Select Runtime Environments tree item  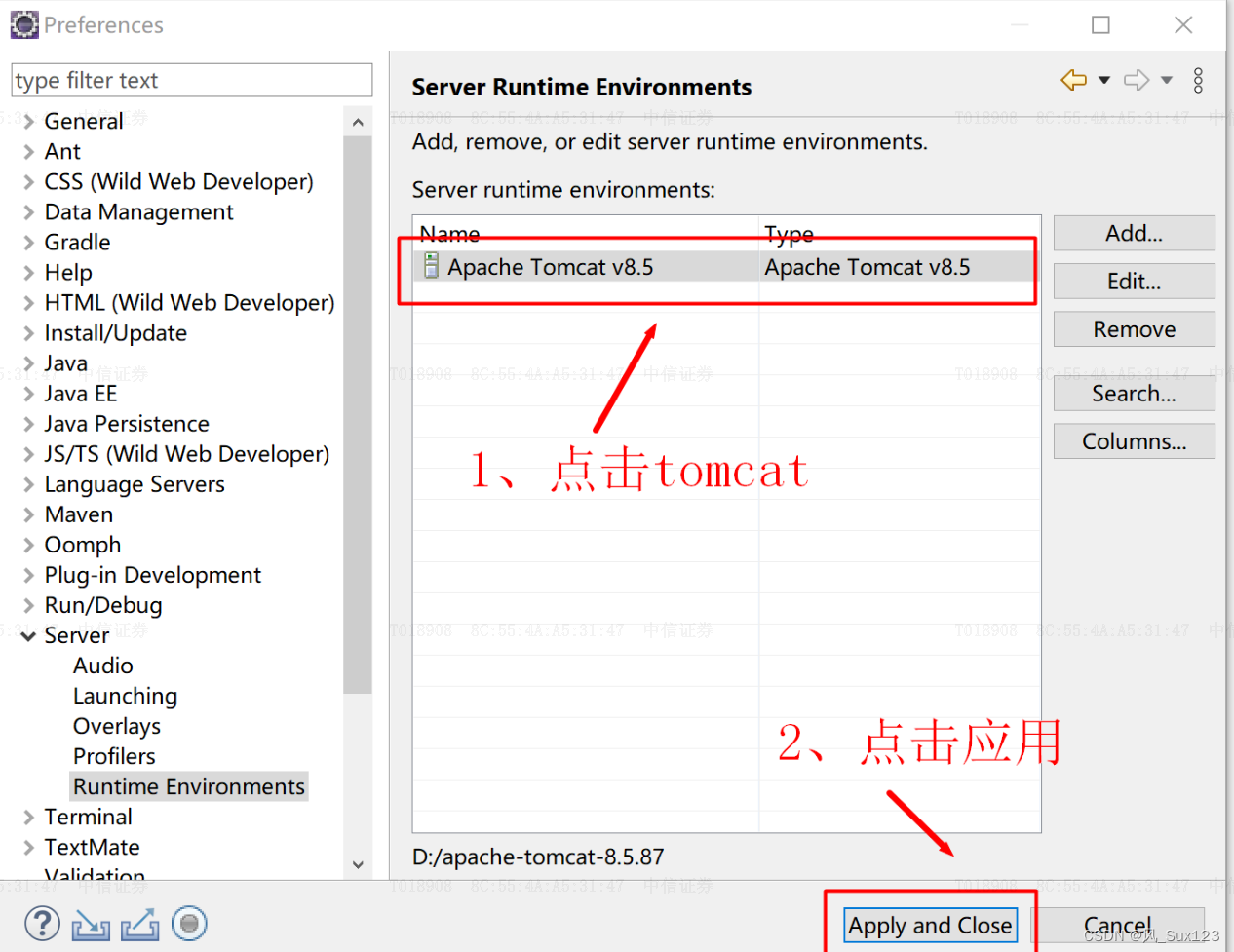point(189,786)
